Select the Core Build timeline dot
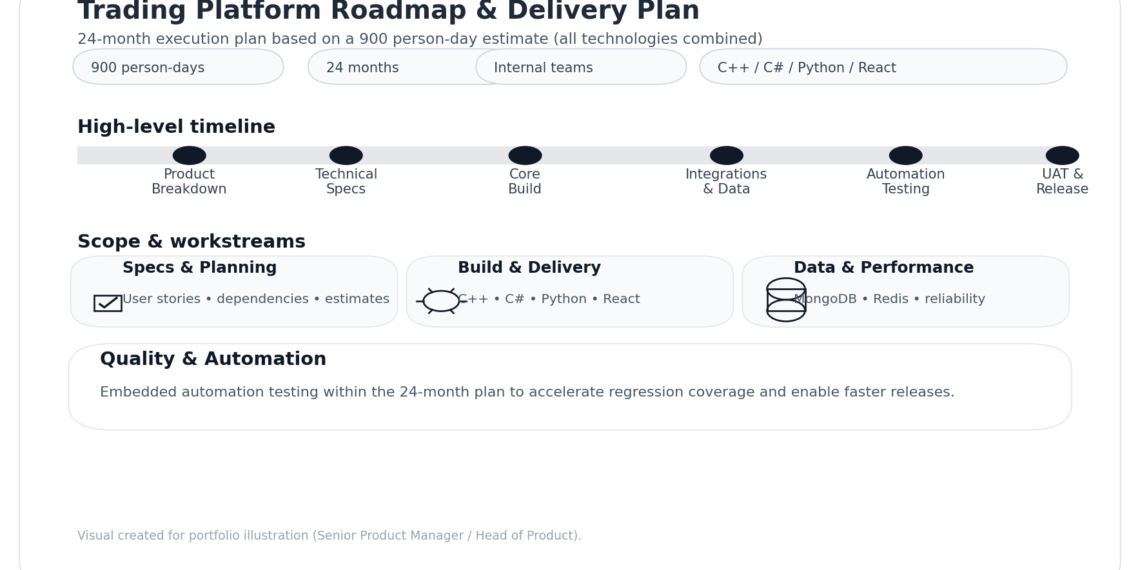This screenshot has width=1140, height=570. click(x=525, y=155)
